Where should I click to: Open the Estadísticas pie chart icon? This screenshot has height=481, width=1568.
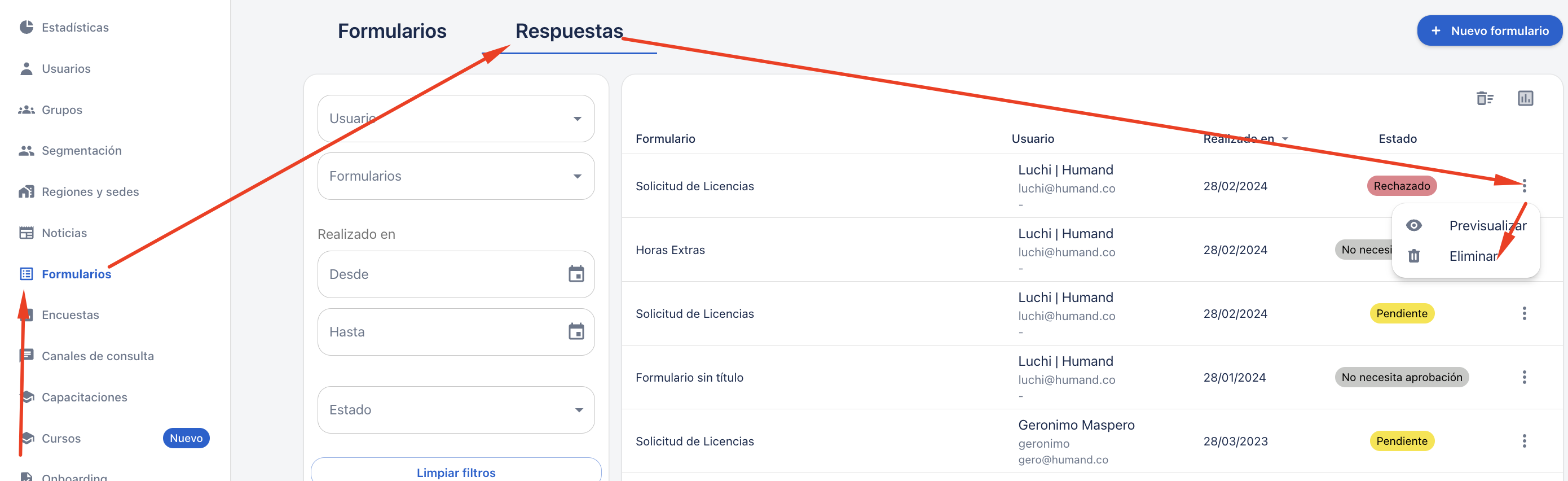[x=26, y=27]
